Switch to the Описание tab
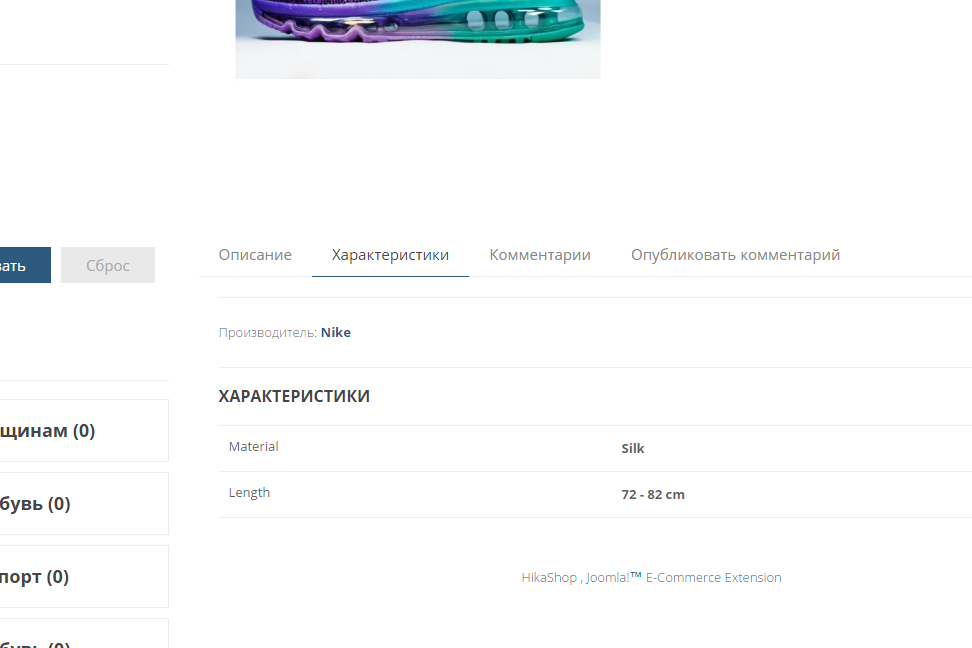This screenshot has width=972, height=648. tap(255, 255)
